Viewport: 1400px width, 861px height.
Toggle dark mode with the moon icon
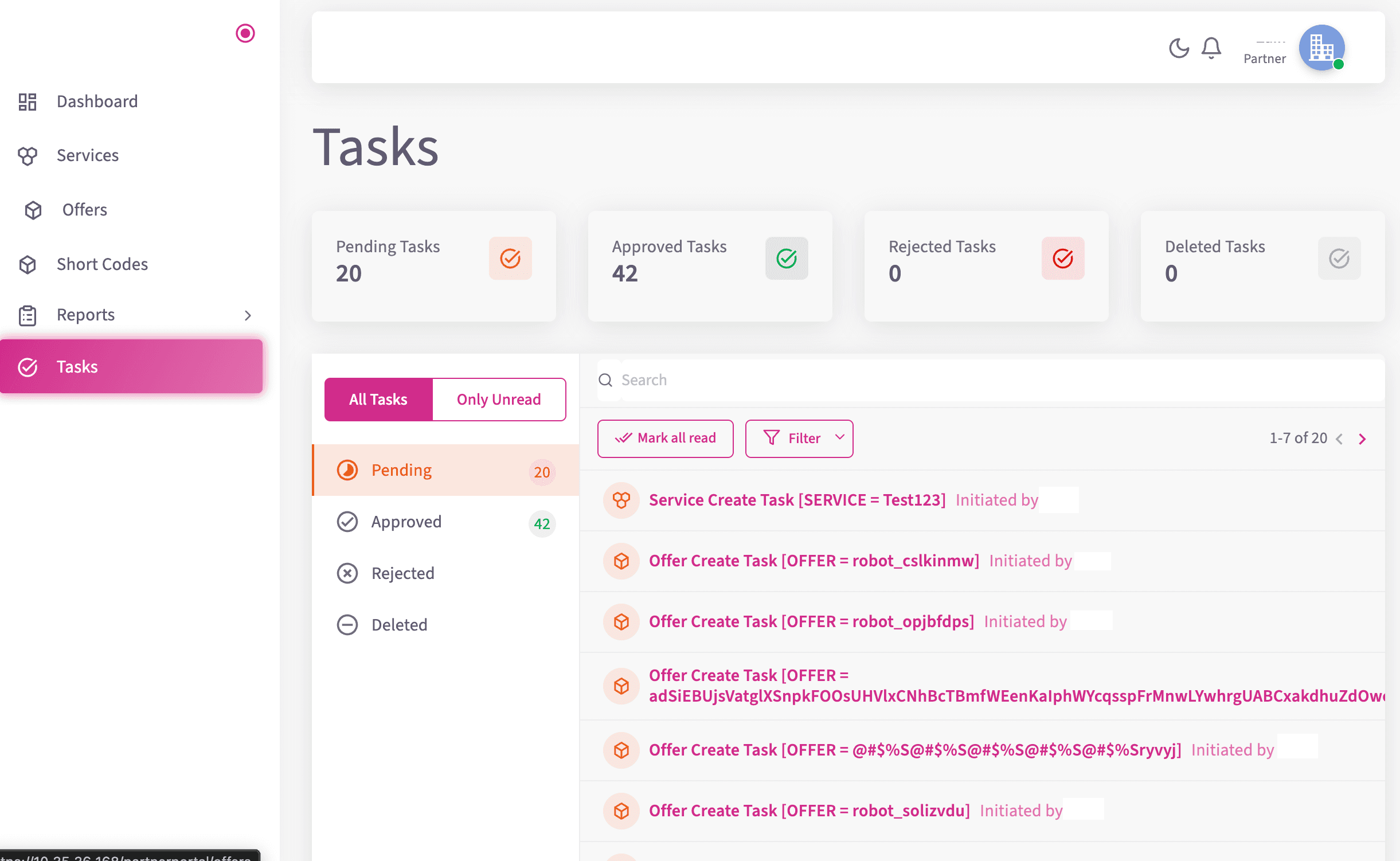click(1178, 48)
